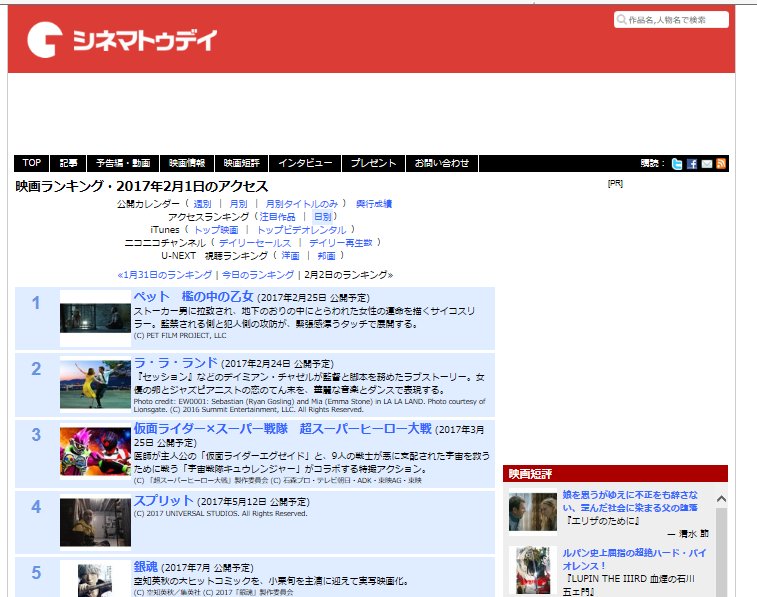Open the インタビュー menu item
757x597 pixels.
305,163
